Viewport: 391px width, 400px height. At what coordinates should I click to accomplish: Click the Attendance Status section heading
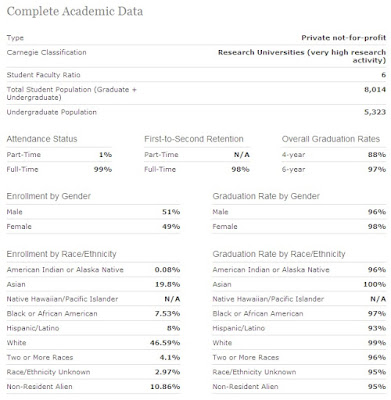click(x=42, y=139)
